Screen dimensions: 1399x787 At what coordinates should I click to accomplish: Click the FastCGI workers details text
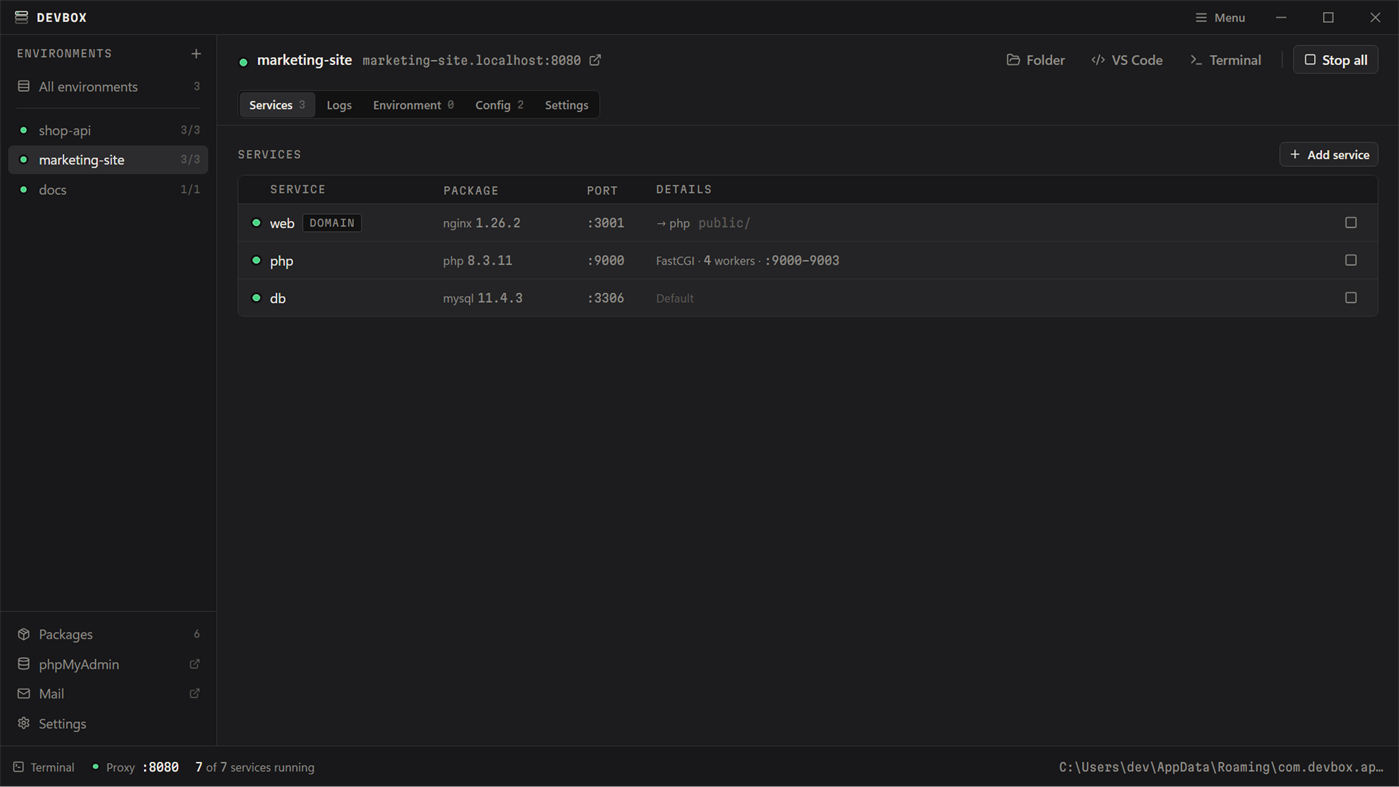point(748,261)
